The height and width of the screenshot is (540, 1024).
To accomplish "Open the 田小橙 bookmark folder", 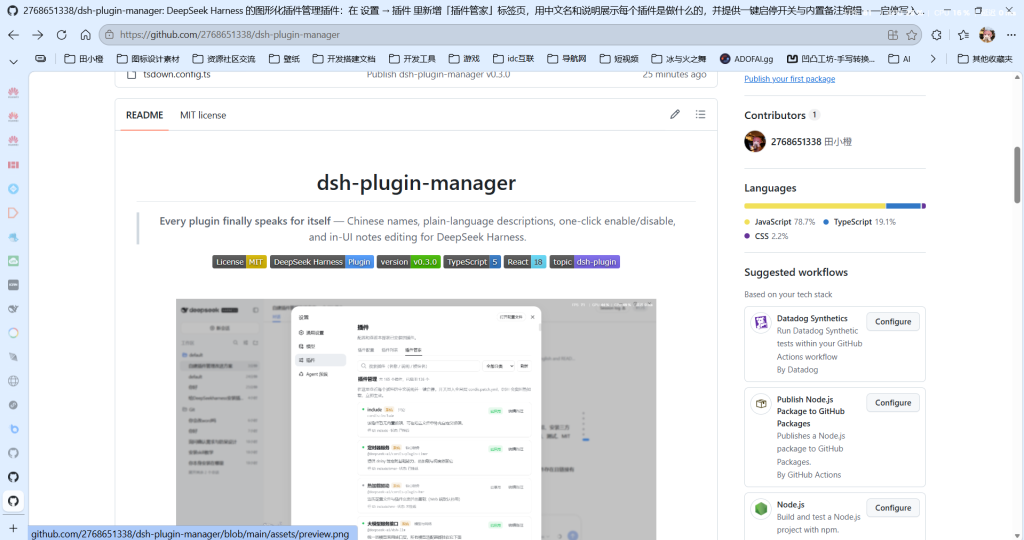I will pos(84,59).
